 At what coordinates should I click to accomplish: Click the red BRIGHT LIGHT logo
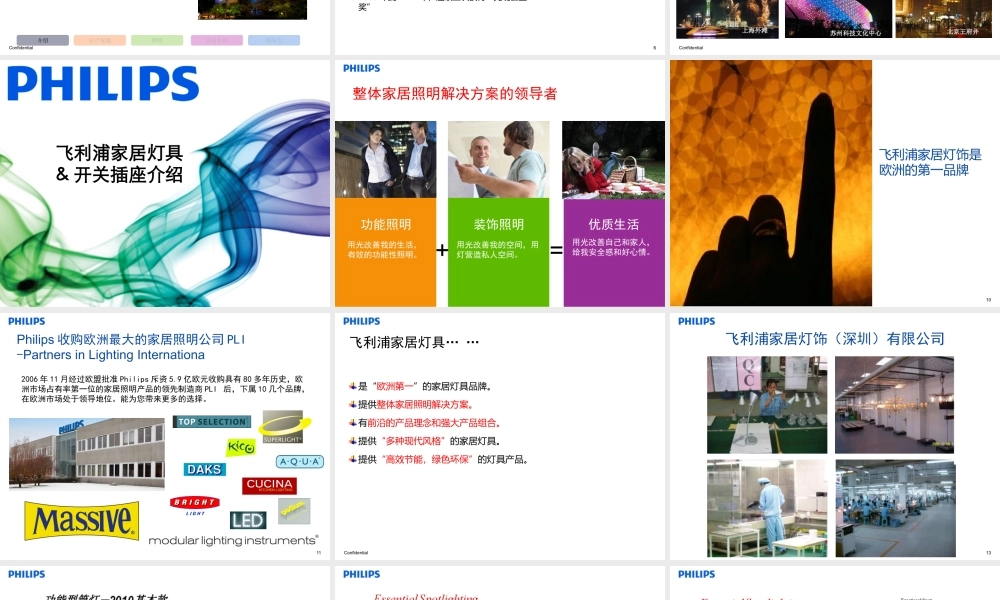195,504
